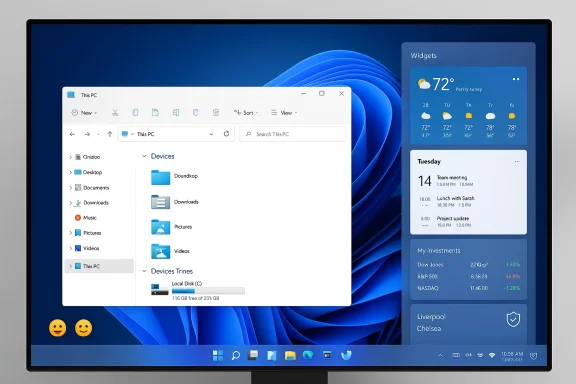
Task: Click the volume icon in system tray
Action: pyautogui.click(x=468, y=355)
